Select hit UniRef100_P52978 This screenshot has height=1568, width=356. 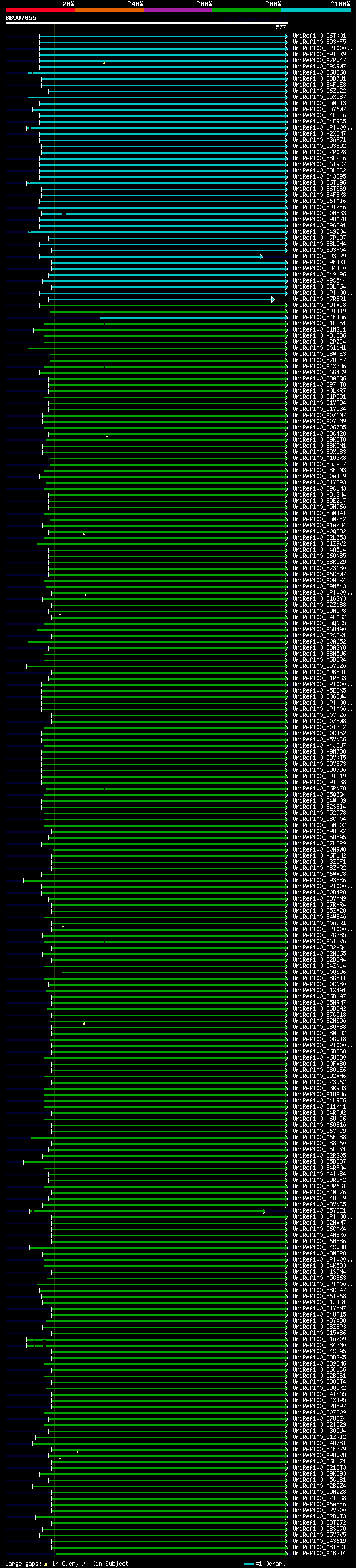[319, 813]
